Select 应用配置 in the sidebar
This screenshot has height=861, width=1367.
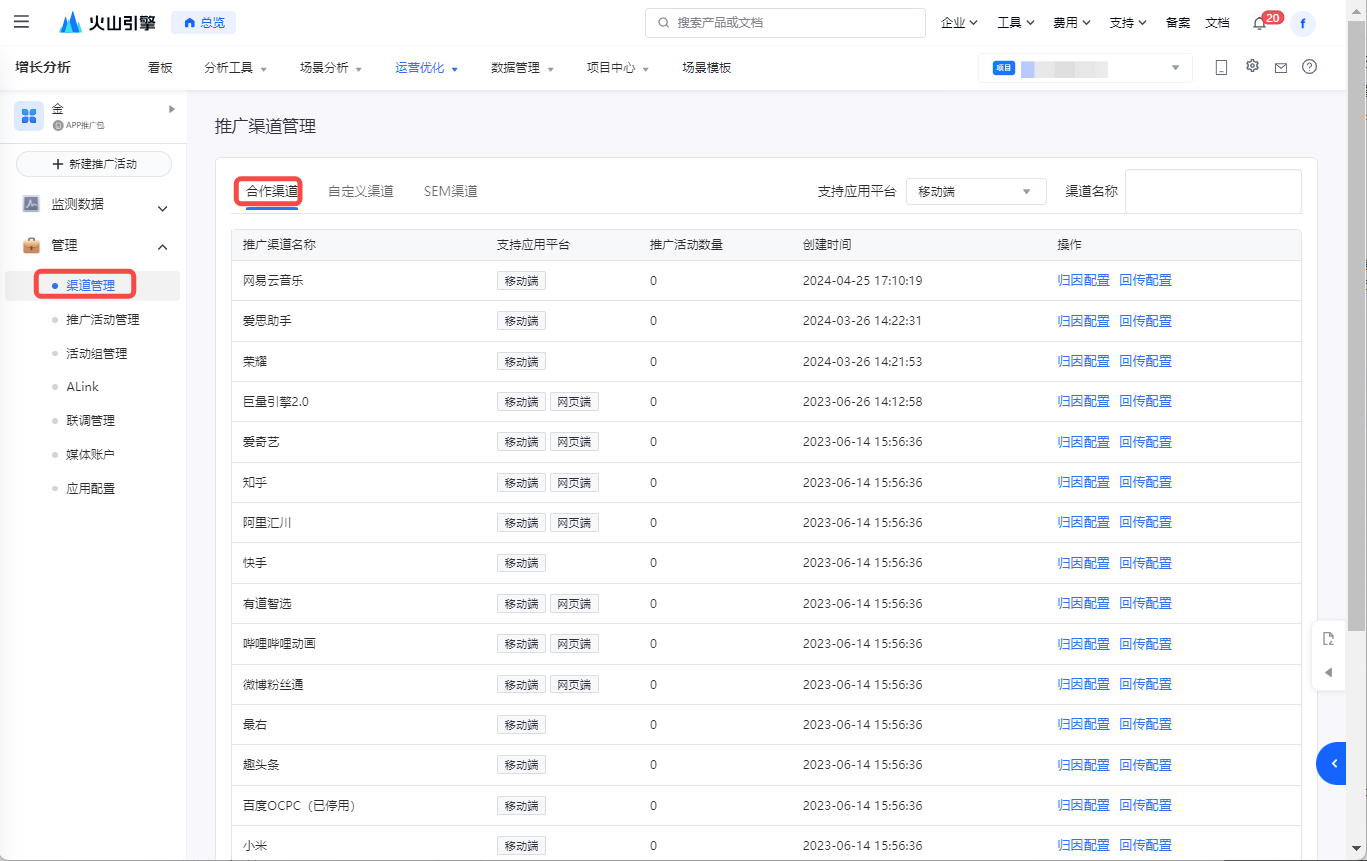click(90, 489)
